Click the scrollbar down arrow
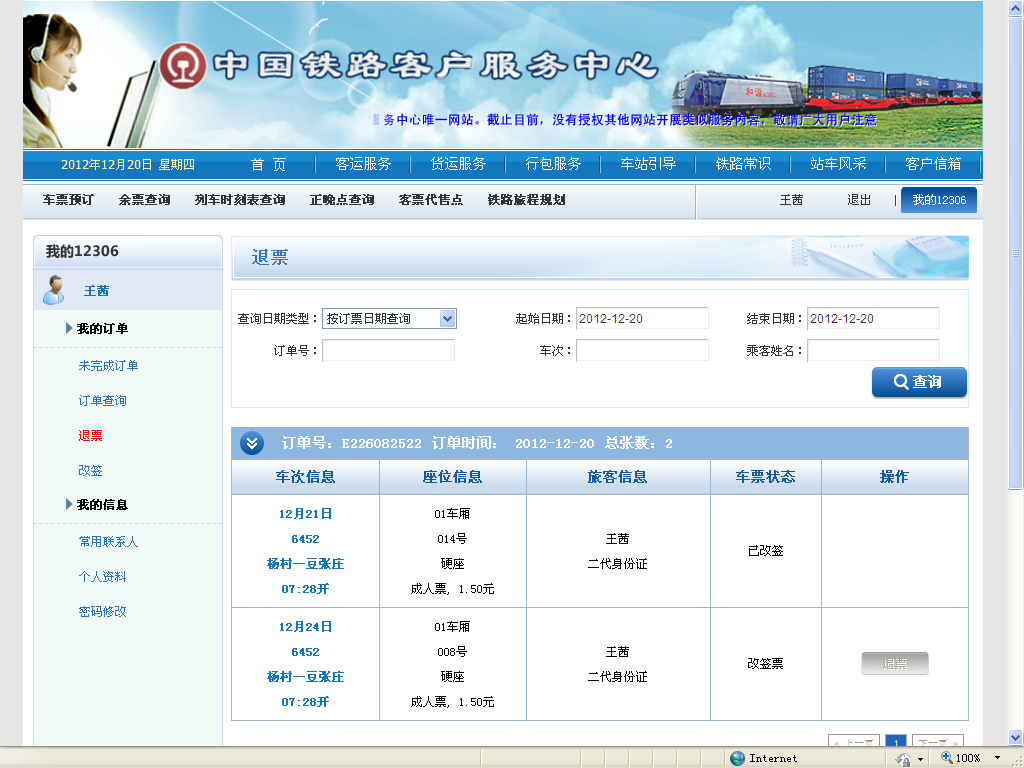This screenshot has width=1024, height=768. click(x=1016, y=737)
